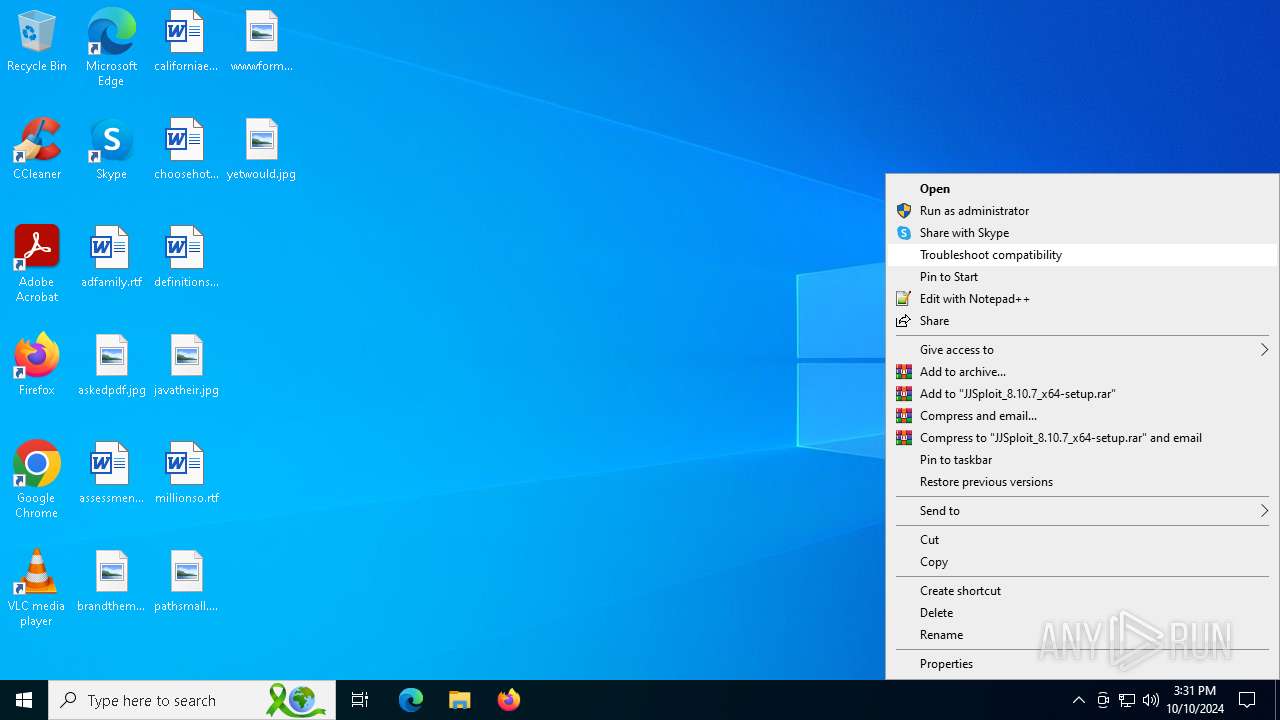Select the Adobe Acrobat desktop shortcut
The height and width of the screenshot is (720, 1280).
click(37, 264)
